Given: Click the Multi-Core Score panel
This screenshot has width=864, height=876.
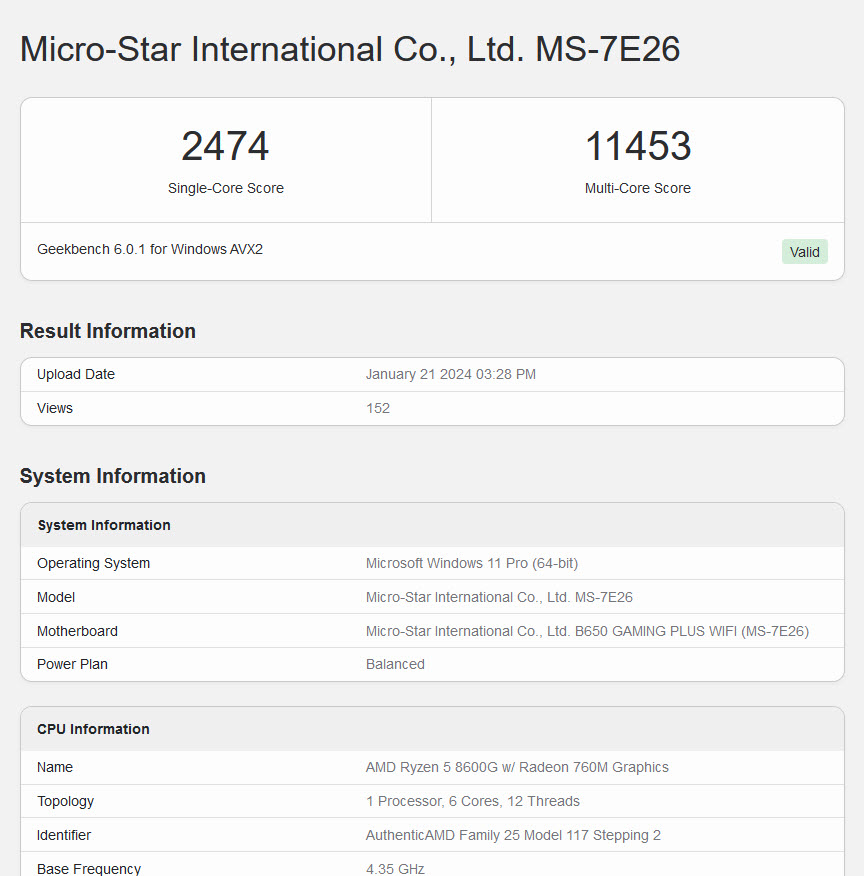Looking at the screenshot, I should [x=638, y=160].
